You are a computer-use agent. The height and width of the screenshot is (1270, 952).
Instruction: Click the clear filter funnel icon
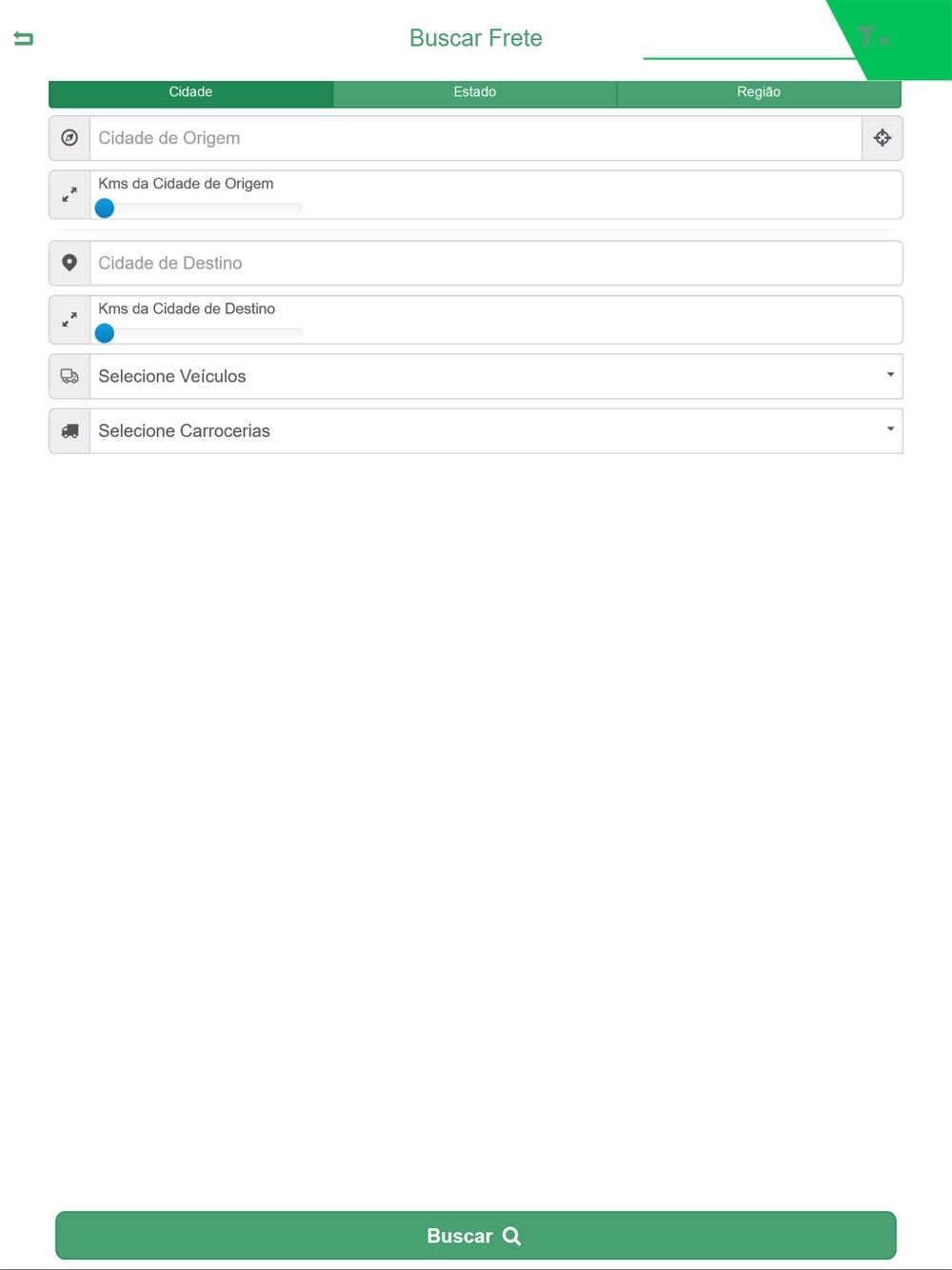pyautogui.click(x=872, y=38)
